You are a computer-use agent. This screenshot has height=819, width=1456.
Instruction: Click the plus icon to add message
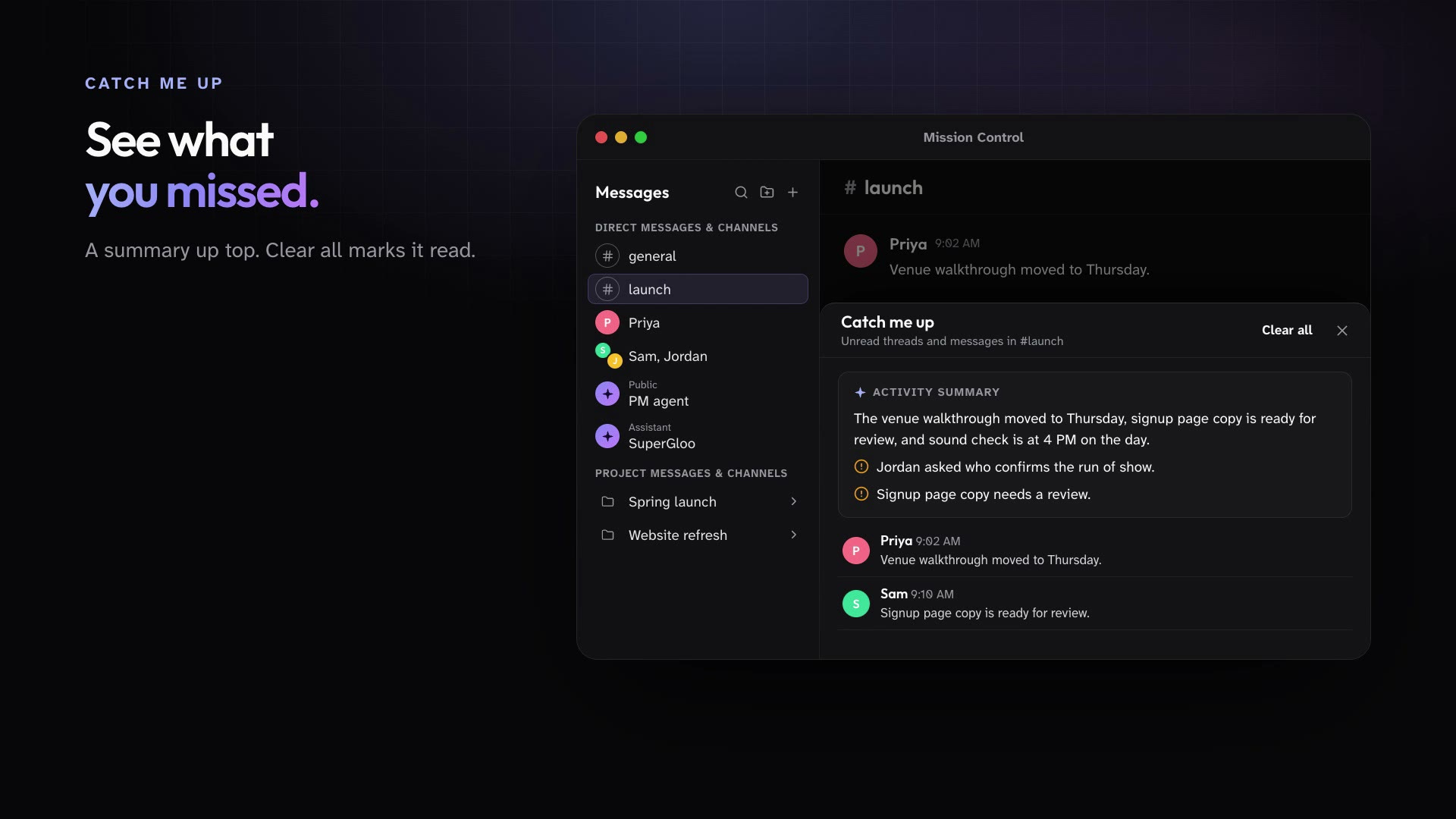point(792,193)
